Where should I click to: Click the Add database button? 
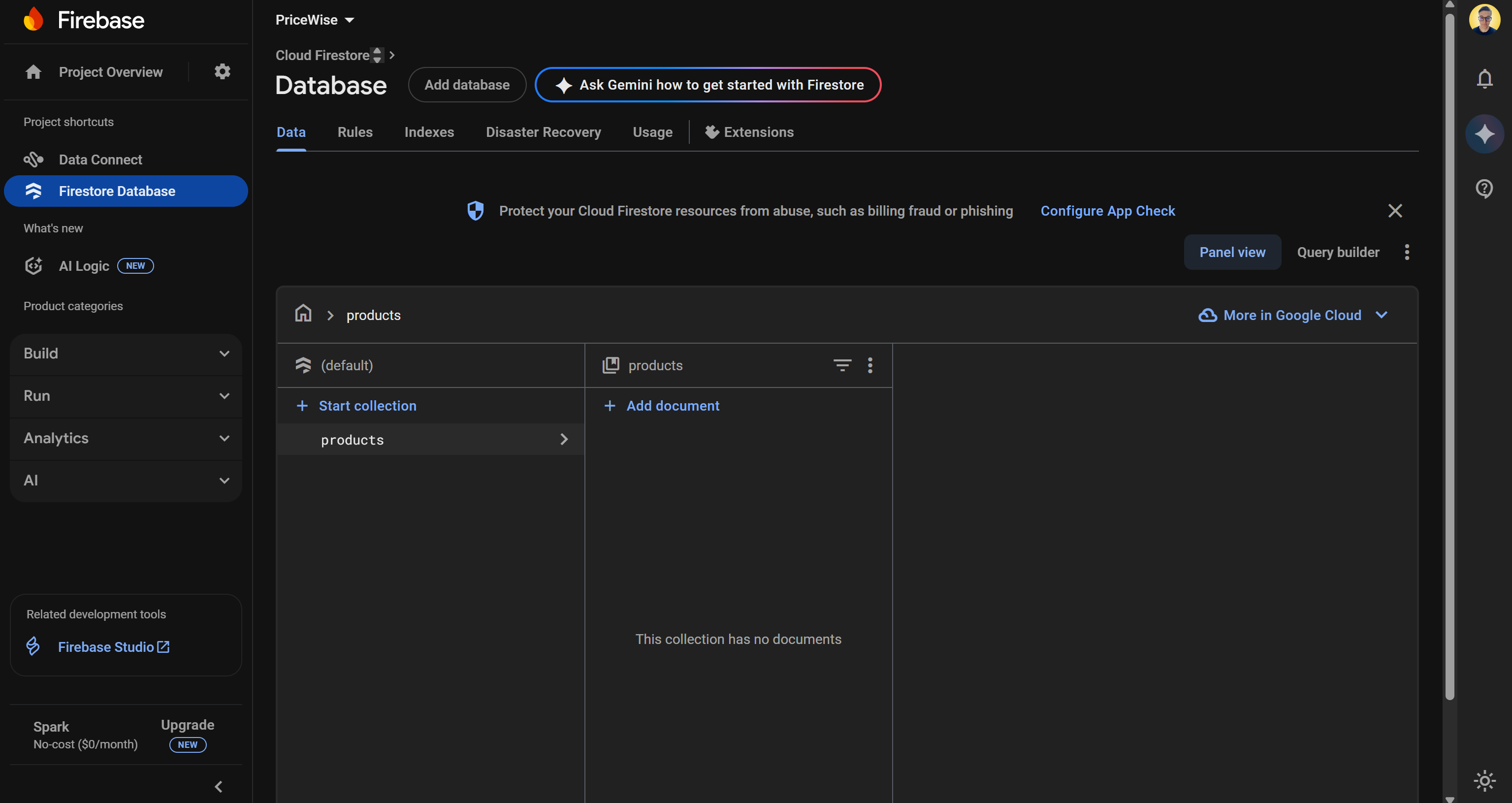click(x=467, y=85)
